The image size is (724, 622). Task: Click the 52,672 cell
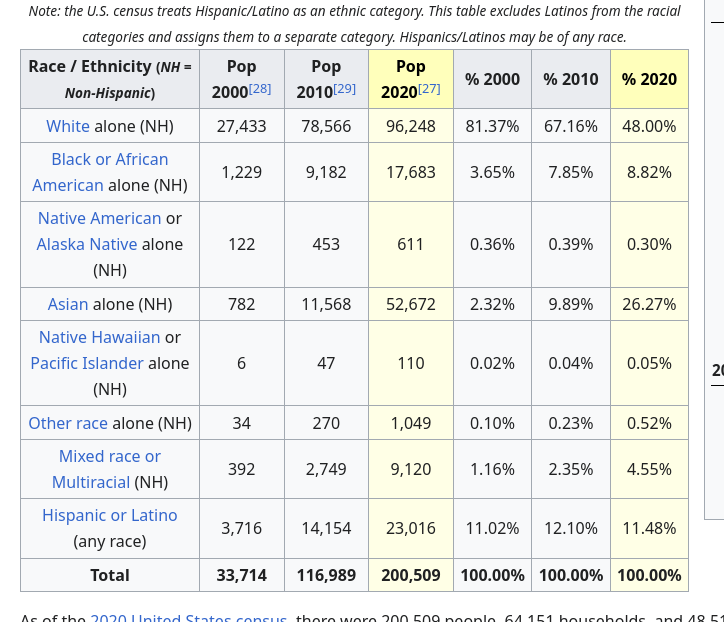(x=411, y=304)
